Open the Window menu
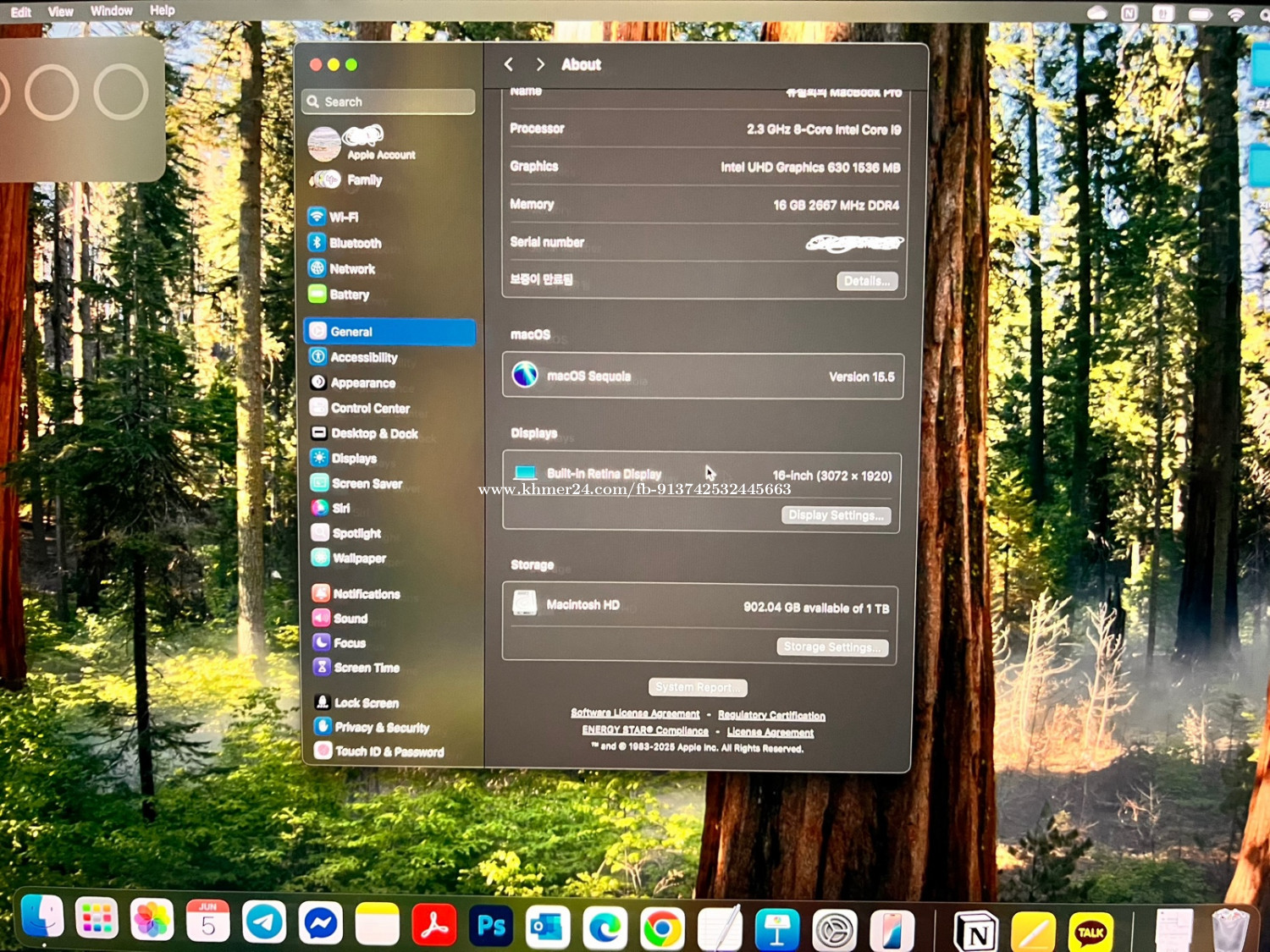The image size is (1270, 952). pyautogui.click(x=112, y=11)
